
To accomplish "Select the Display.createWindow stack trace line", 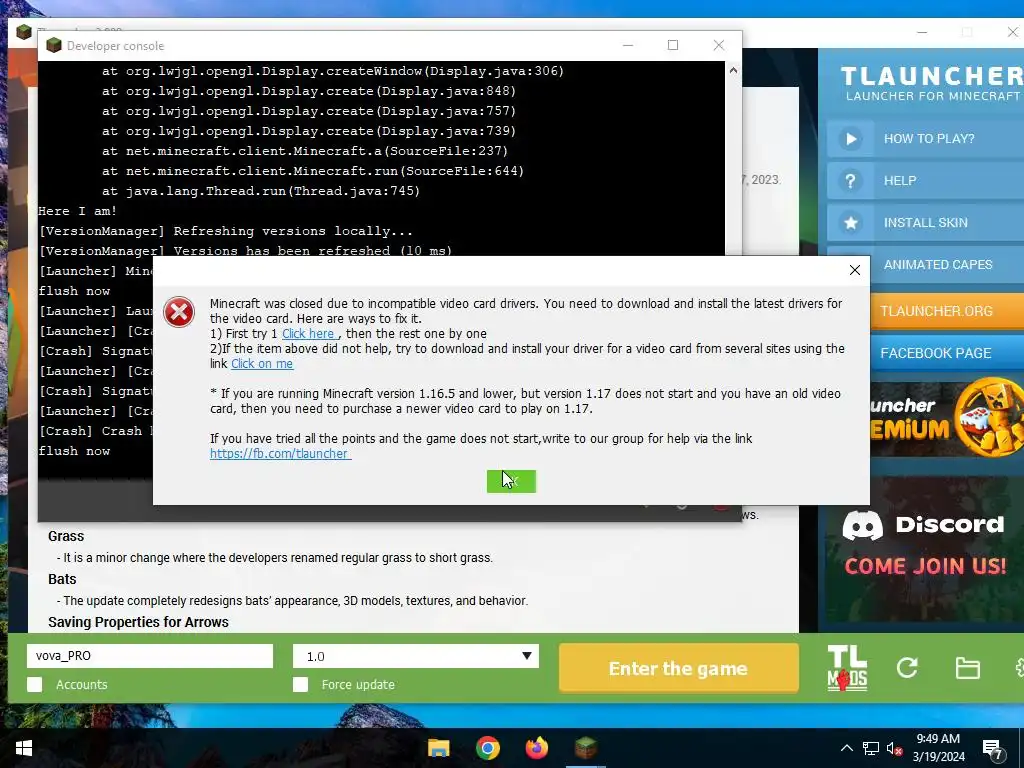I will pos(333,71).
